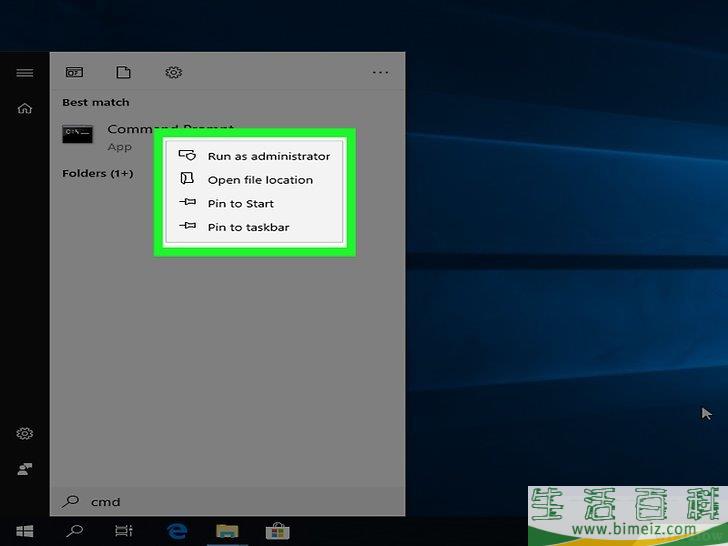
Task: Choose Run as administrator
Action: 267,156
